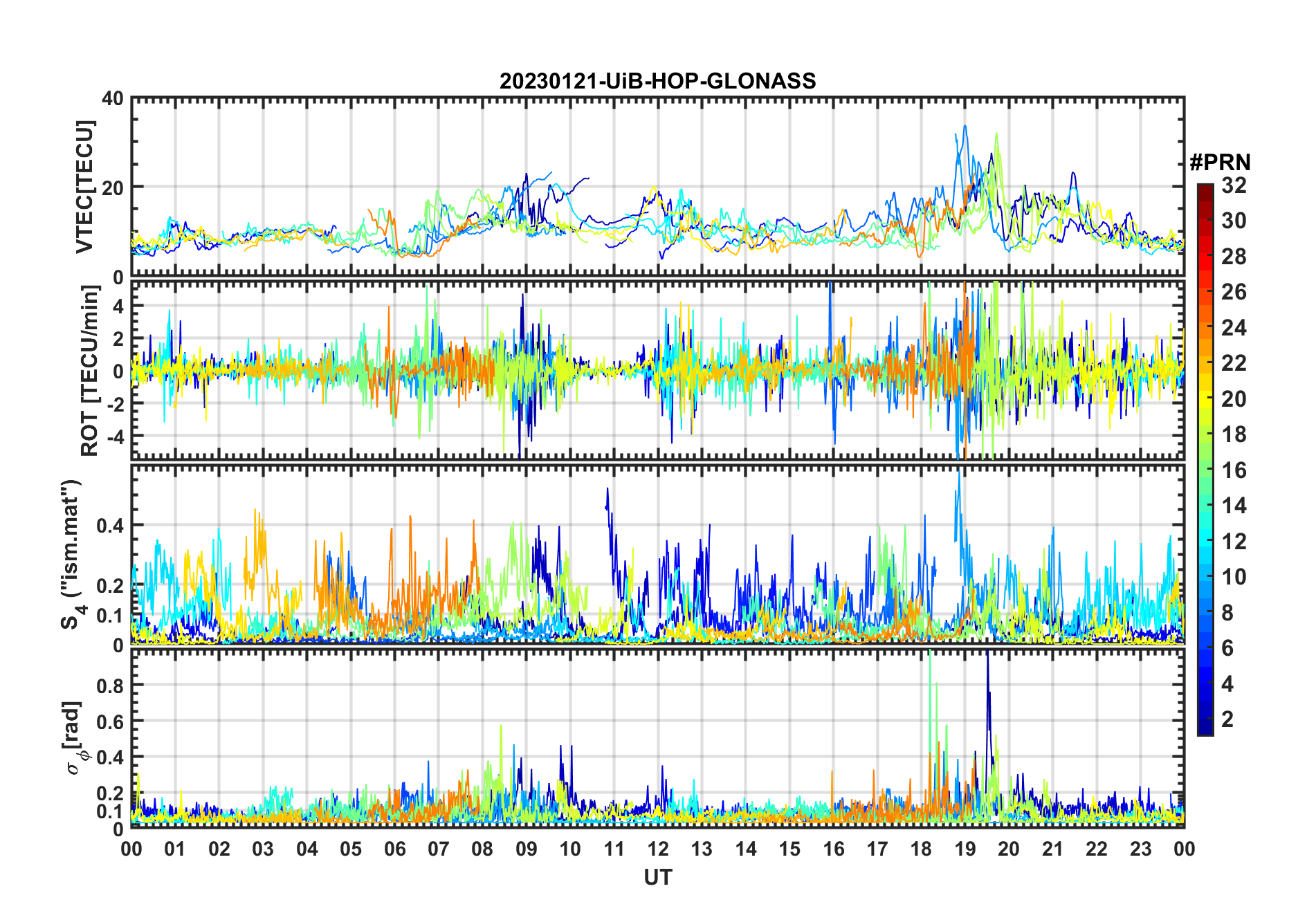Click colorbar tick label 10
This screenshot has height=920, width=1316.
pyautogui.click(x=1234, y=577)
